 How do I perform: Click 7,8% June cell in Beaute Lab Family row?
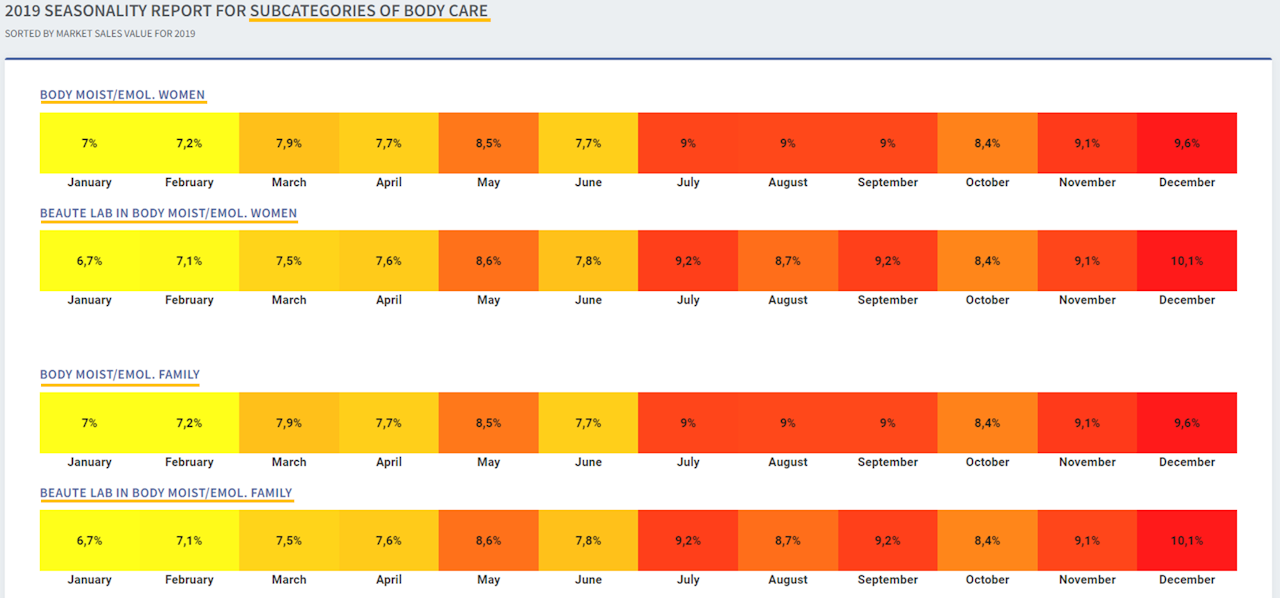click(588, 541)
